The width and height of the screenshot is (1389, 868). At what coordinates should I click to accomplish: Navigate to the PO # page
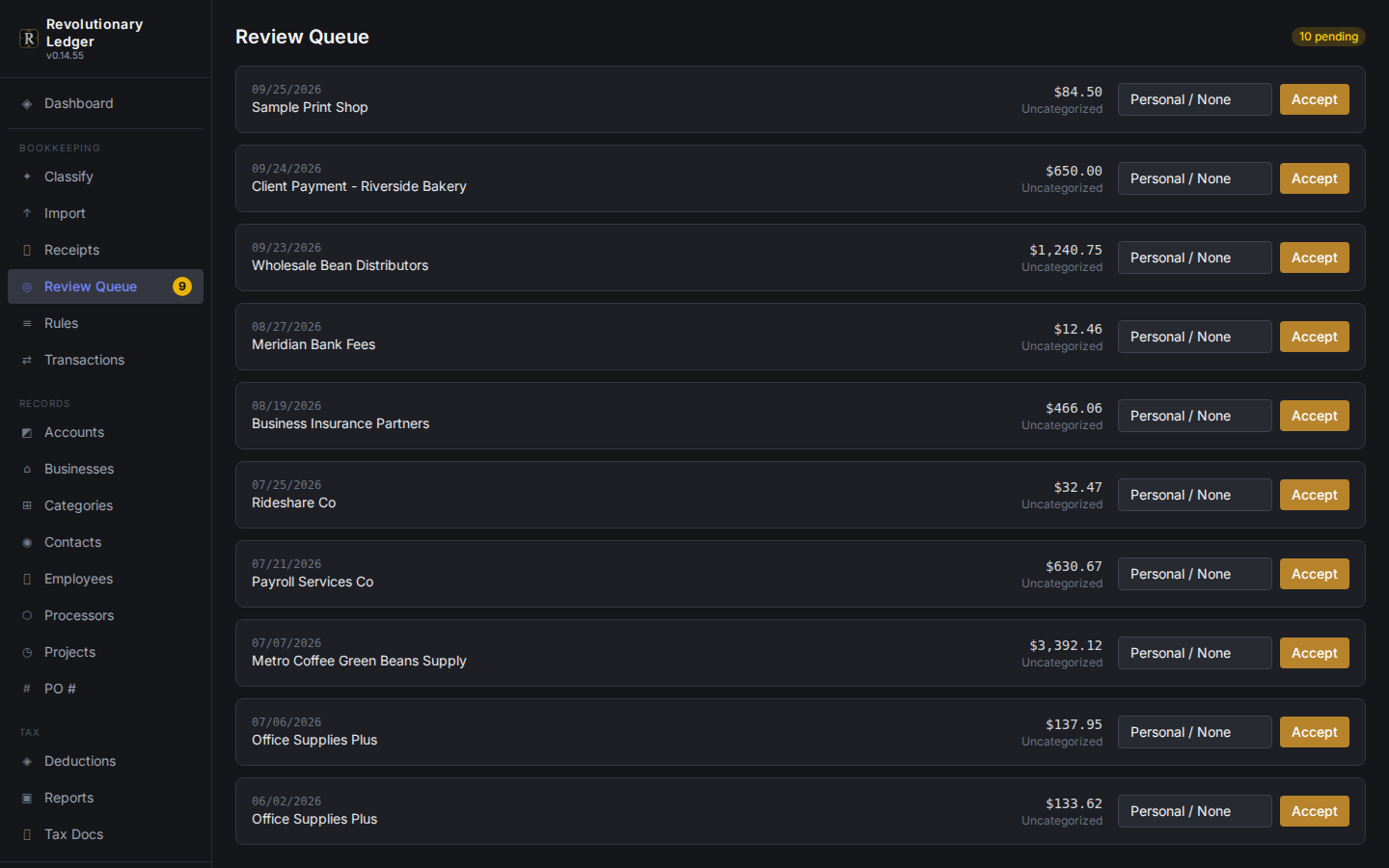click(105, 689)
